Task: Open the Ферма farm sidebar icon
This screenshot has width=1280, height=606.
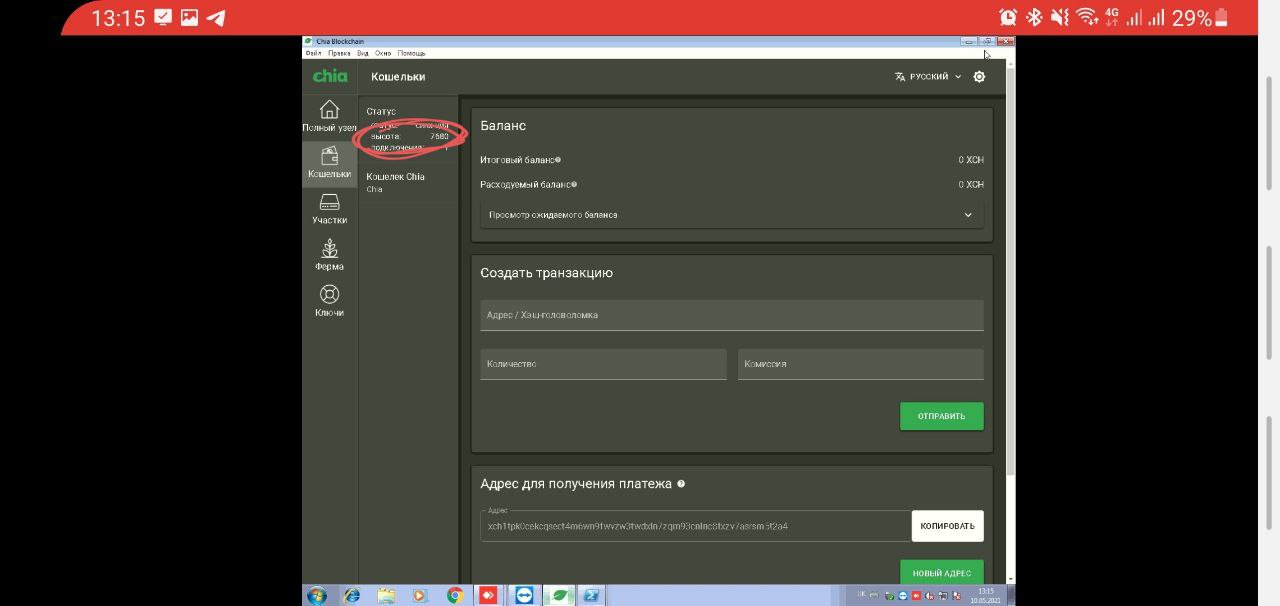Action: (329, 255)
